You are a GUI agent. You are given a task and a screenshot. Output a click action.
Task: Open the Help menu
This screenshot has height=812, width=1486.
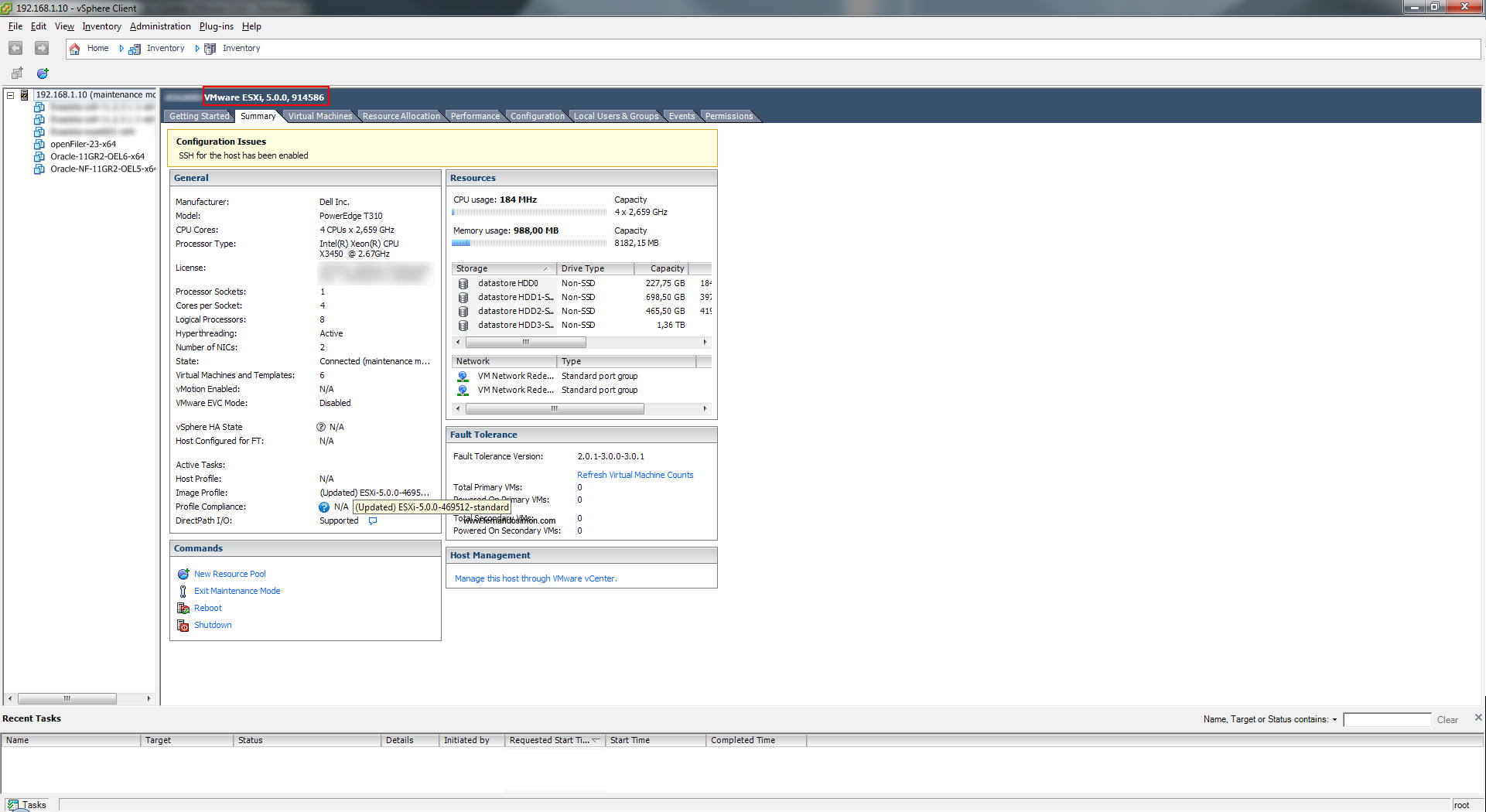[x=251, y=26]
